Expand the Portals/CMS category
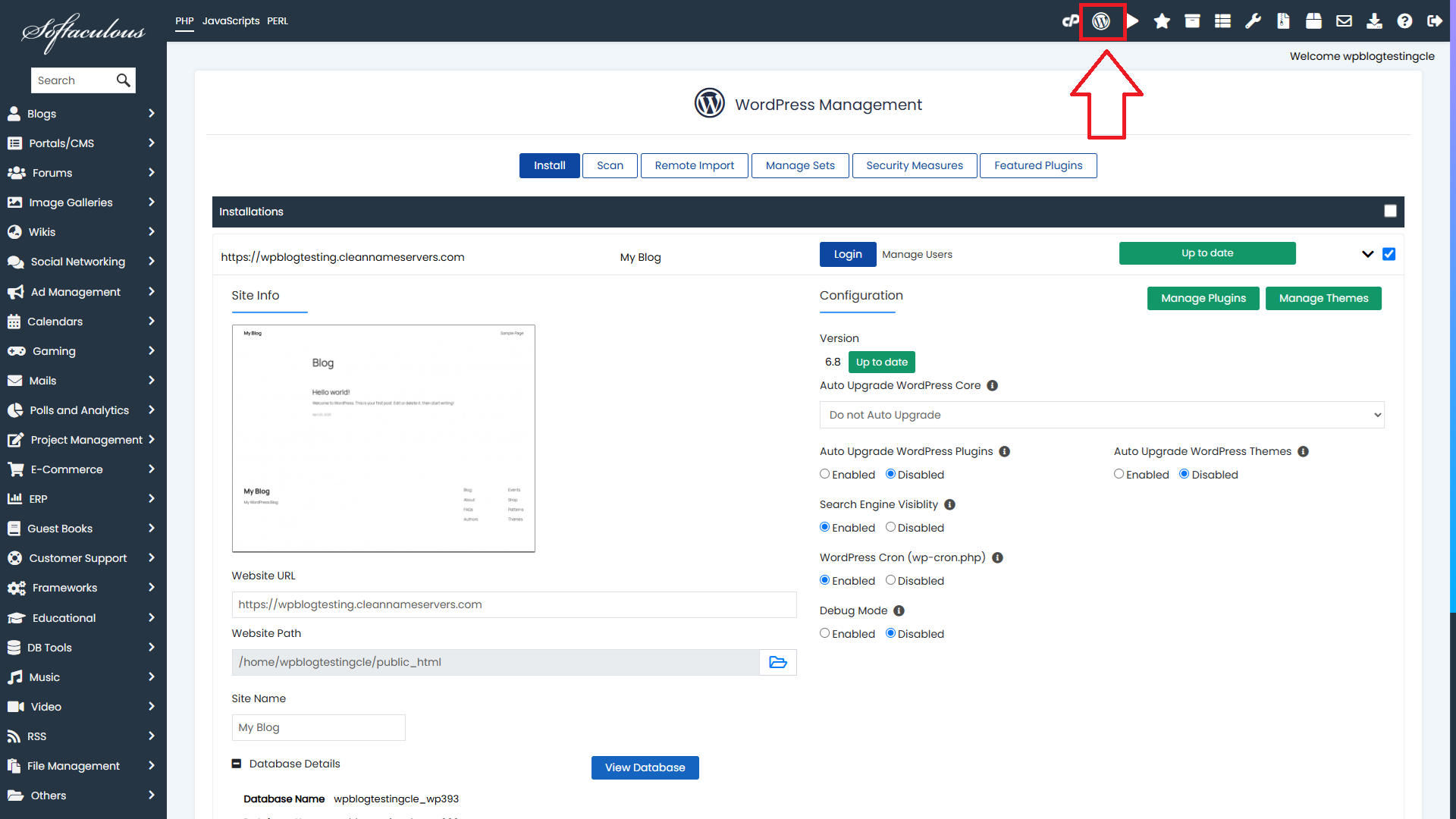This screenshot has height=819, width=1456. coord(83,143)
